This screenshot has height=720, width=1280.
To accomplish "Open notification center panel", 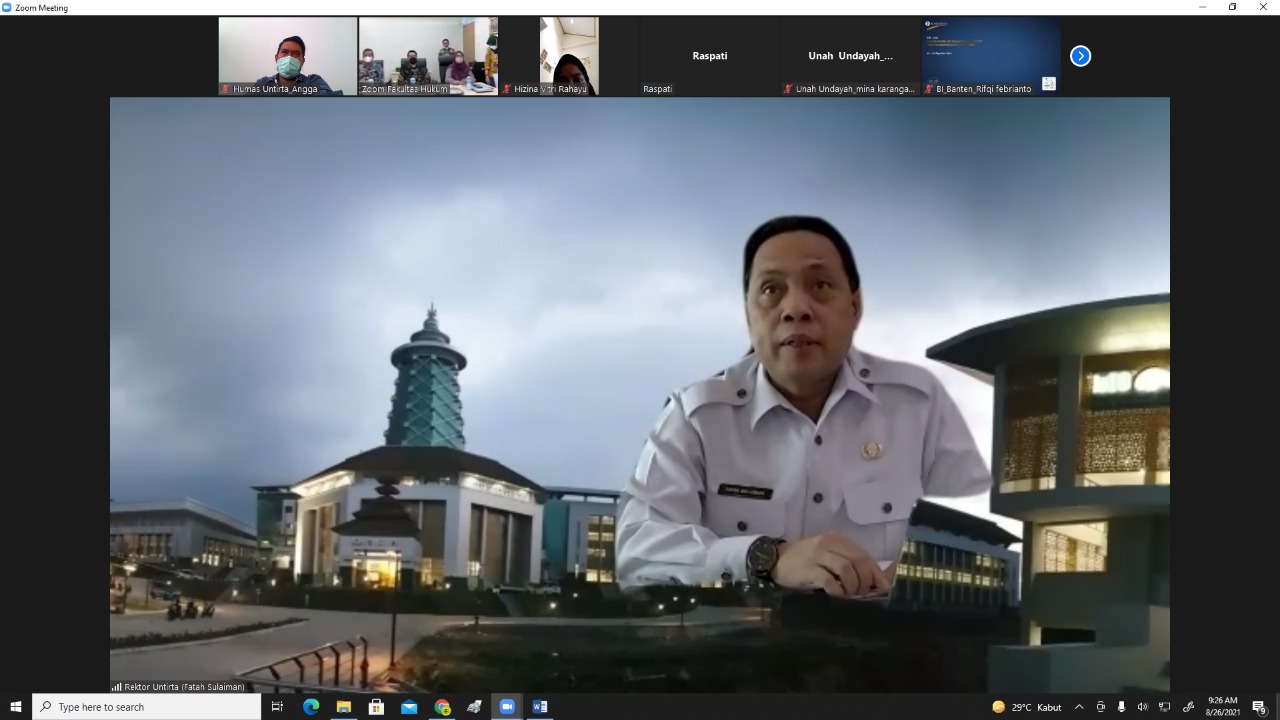I will 1259,707.
